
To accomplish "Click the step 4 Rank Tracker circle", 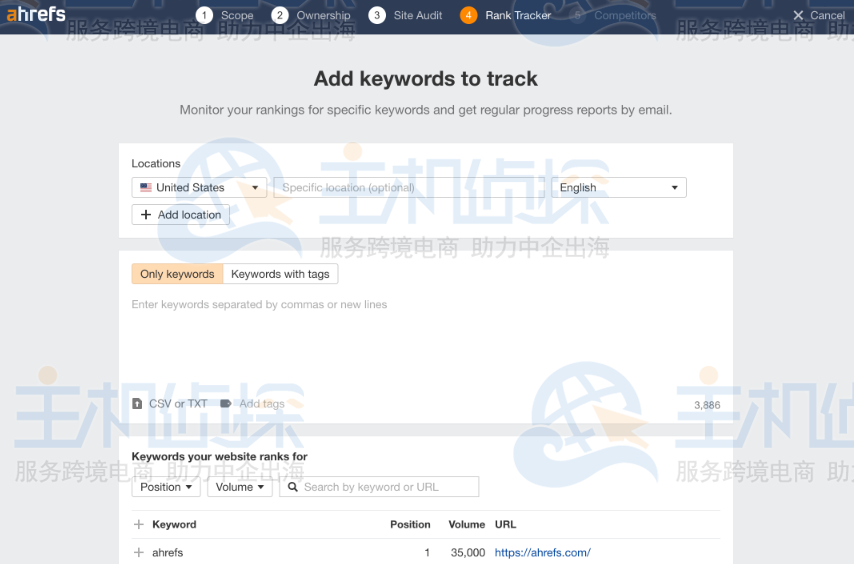I will (468, 15).
